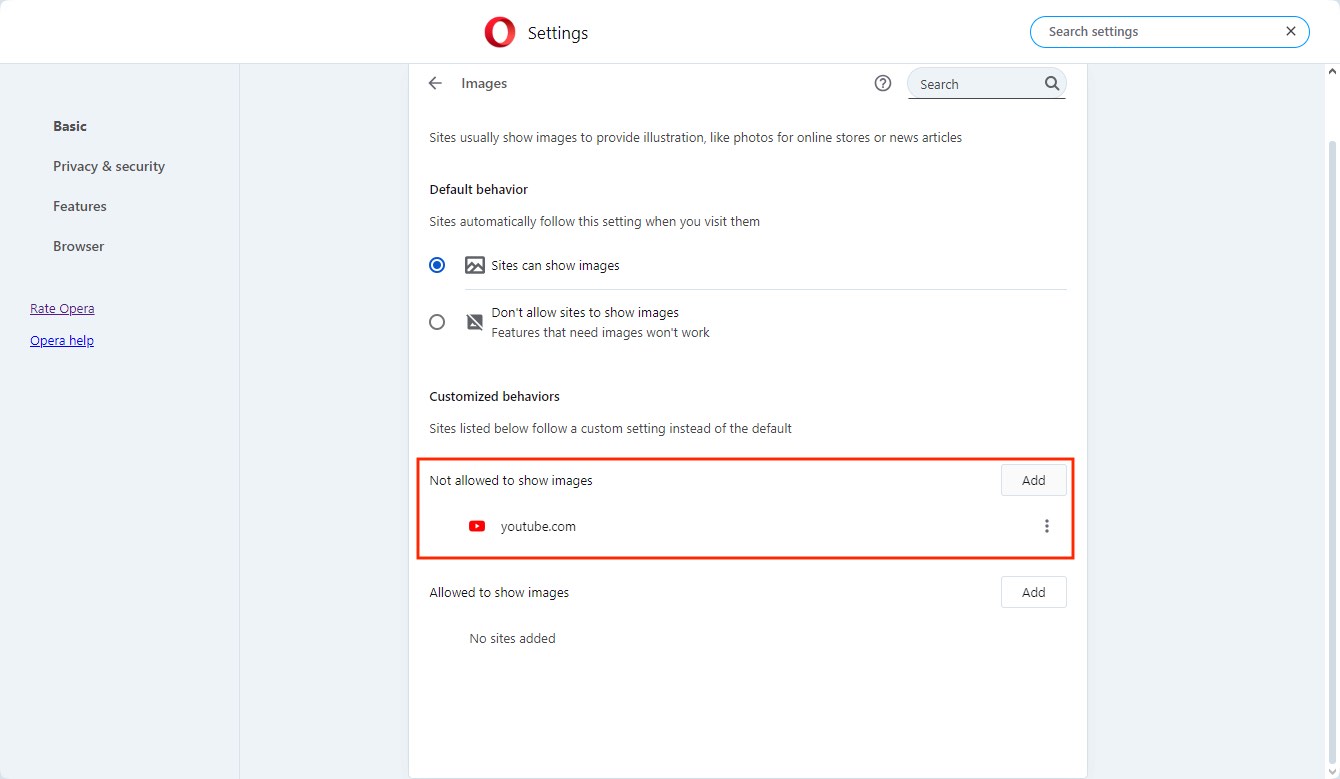Open the Browser settings section
1340x779 pixels.
pos(78,246)
